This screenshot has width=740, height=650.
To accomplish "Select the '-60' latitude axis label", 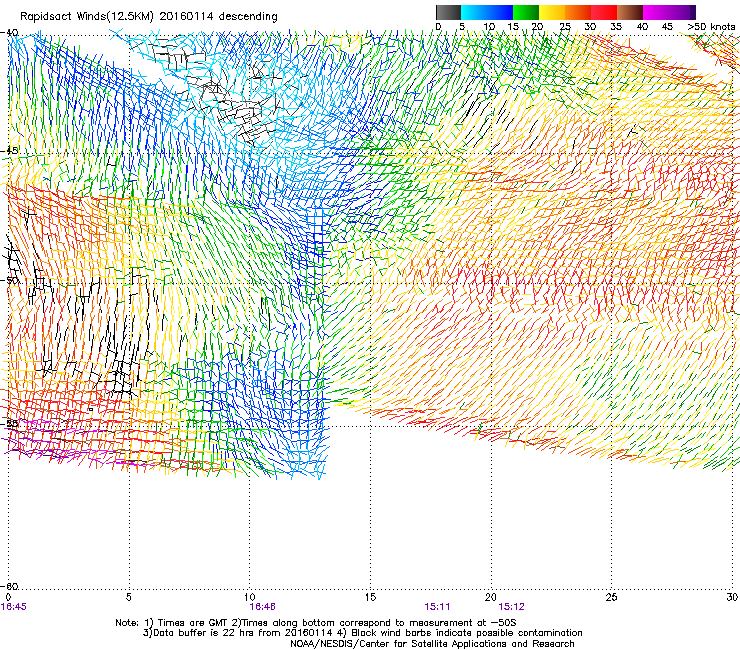I will pyautogui.click(x=9, y=586).
